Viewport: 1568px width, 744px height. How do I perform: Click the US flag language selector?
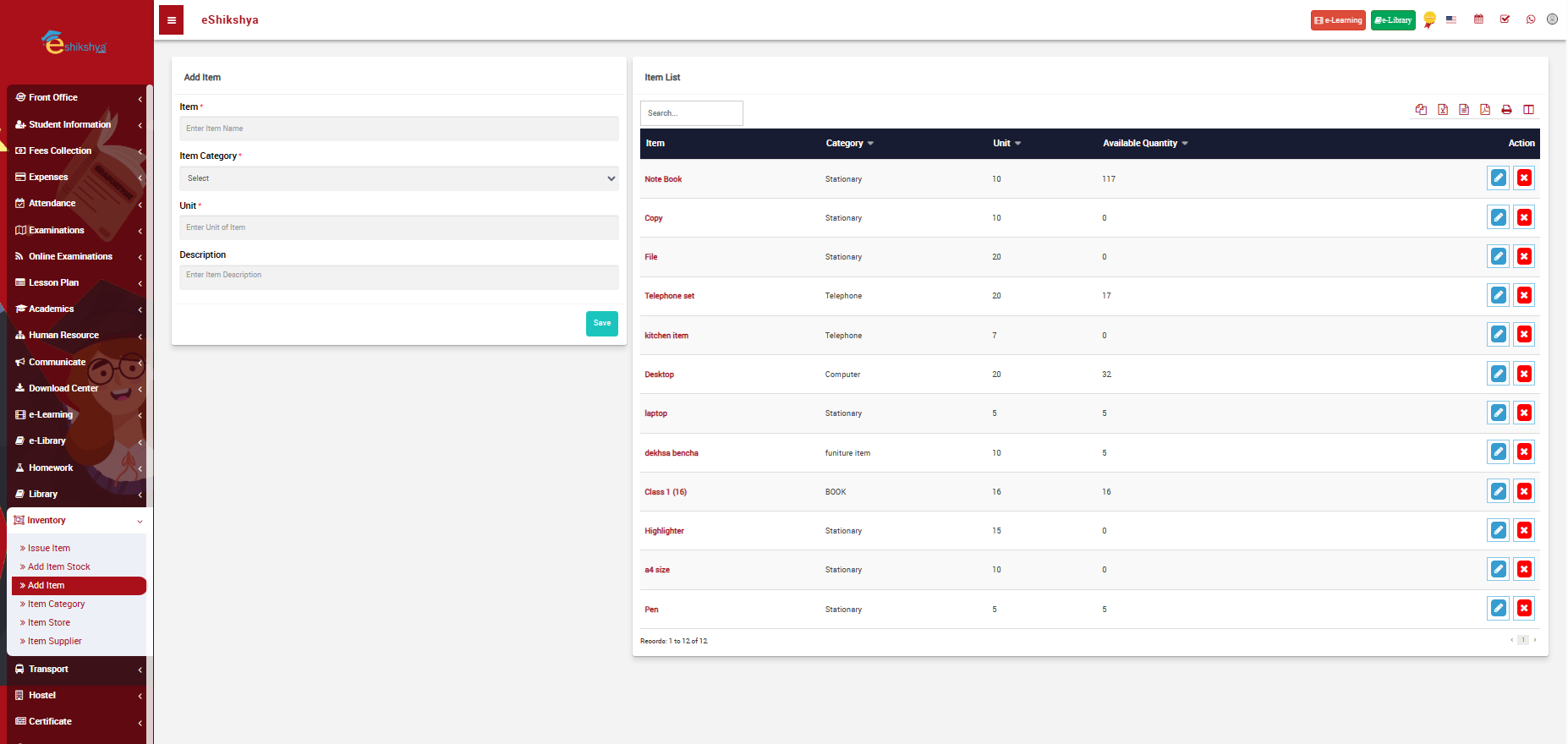[x=1451, y=19]
